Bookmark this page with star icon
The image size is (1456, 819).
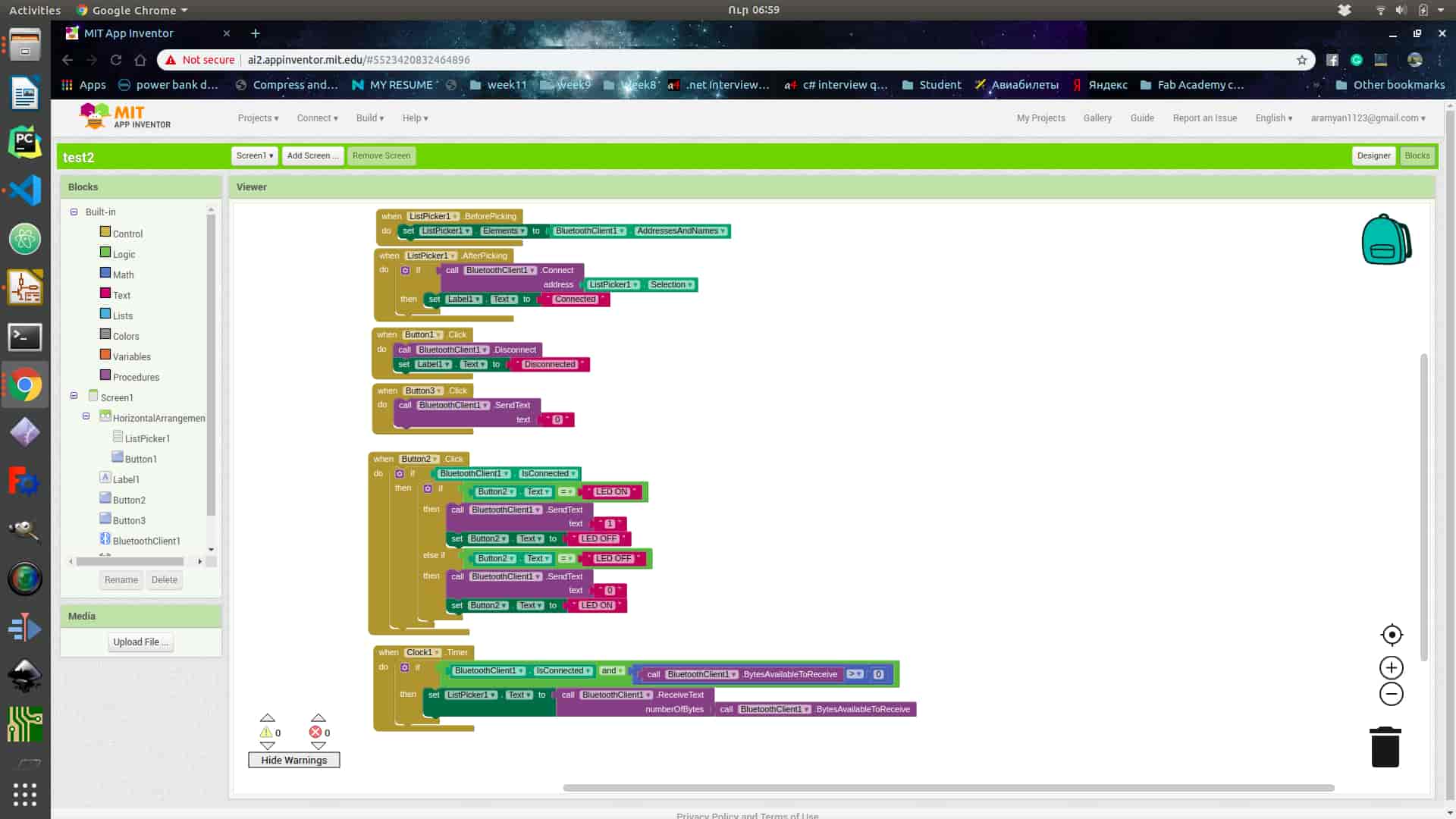pyautogui.click(x=1301, y=60)
